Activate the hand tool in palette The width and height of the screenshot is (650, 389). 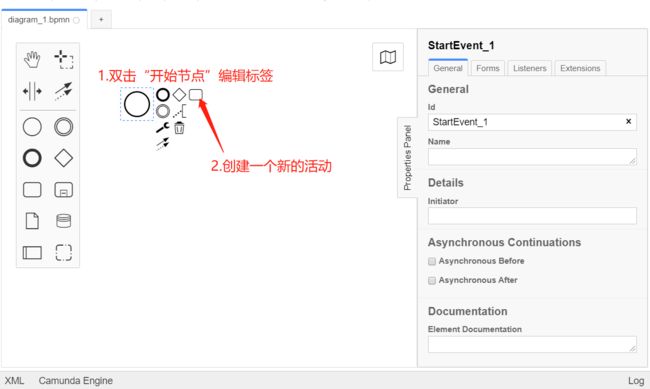pyautogui.click(x=32, y=59)
